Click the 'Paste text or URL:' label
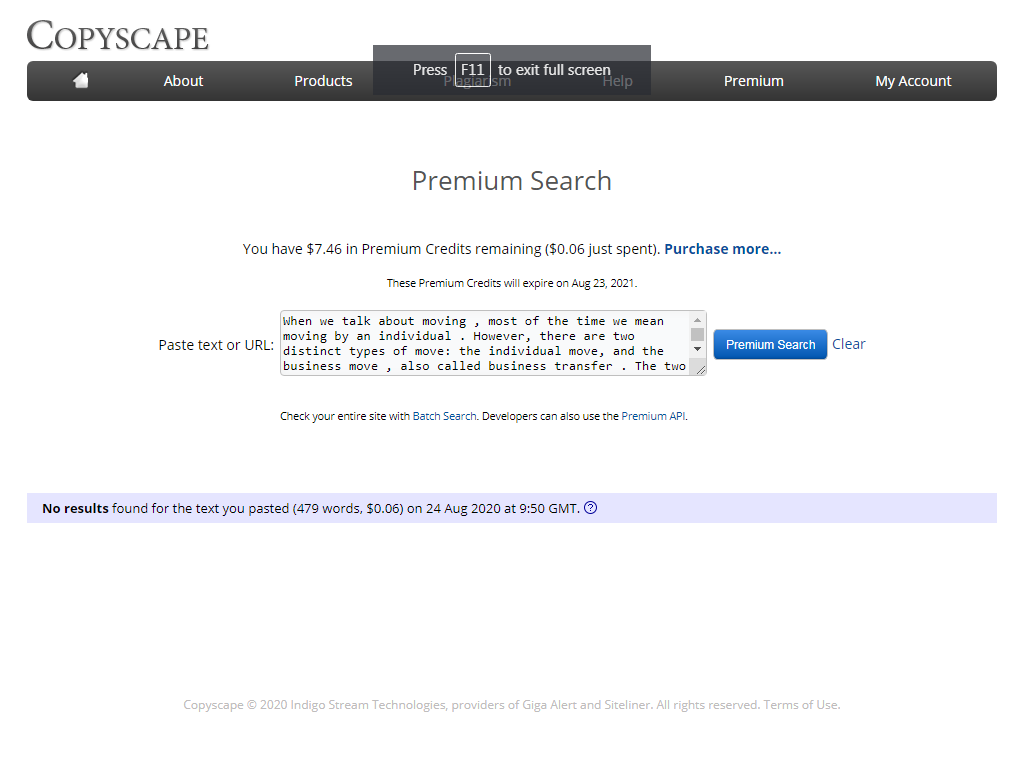Screen dimensions: 1024x768 click(216, 345)
